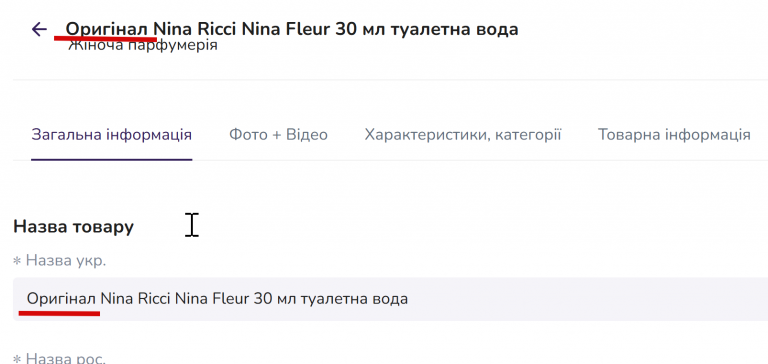Focus the Назва укр. input field
Image resolution: width=768 pixels, height=364 pixels.
(390, 299)
